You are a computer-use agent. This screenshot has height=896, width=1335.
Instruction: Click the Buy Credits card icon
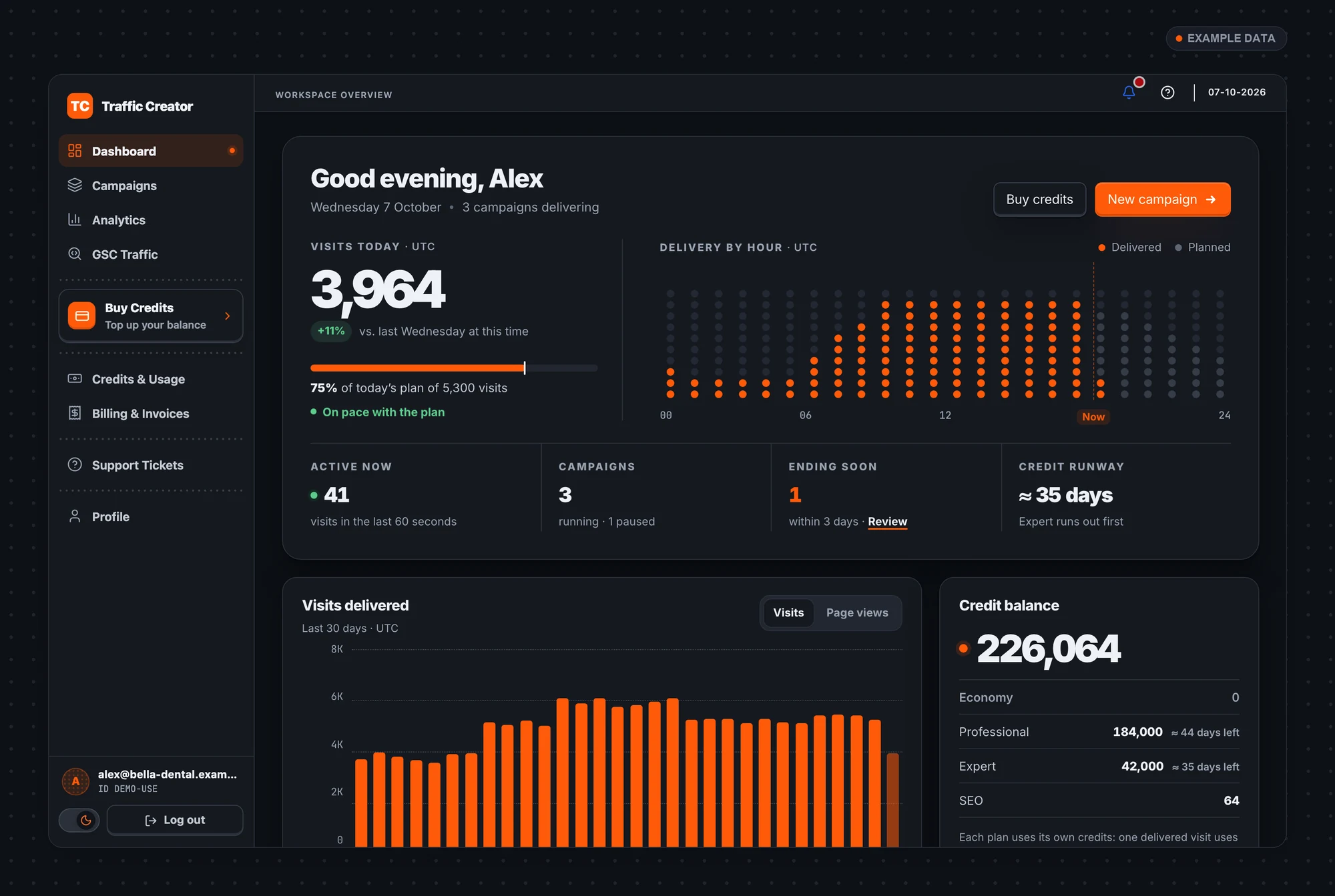pyautogui.click(x=82, y=316)
